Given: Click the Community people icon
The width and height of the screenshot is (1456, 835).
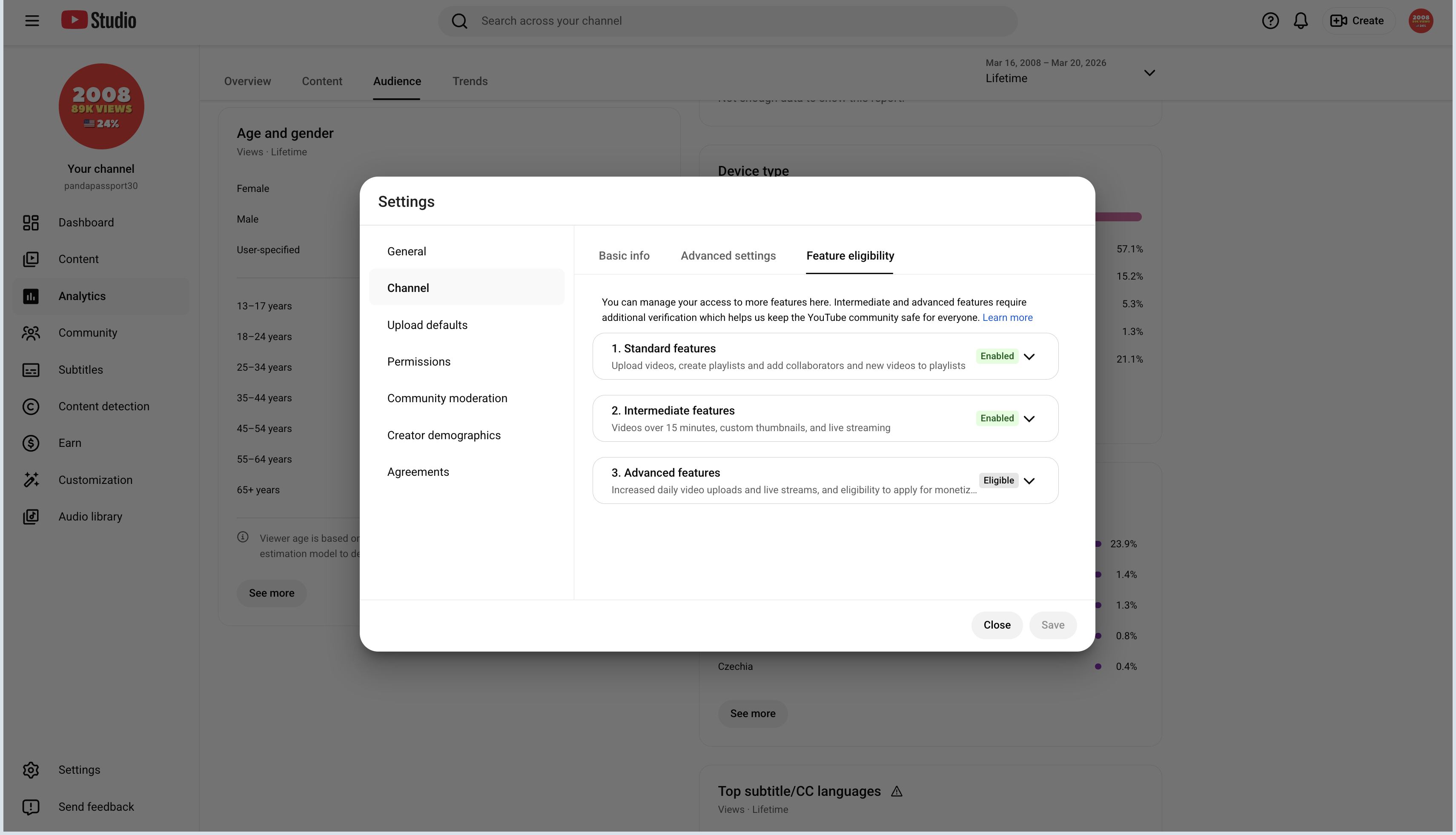Looking at the screenshot, I should pyautogui.click(x=31, y=333).
